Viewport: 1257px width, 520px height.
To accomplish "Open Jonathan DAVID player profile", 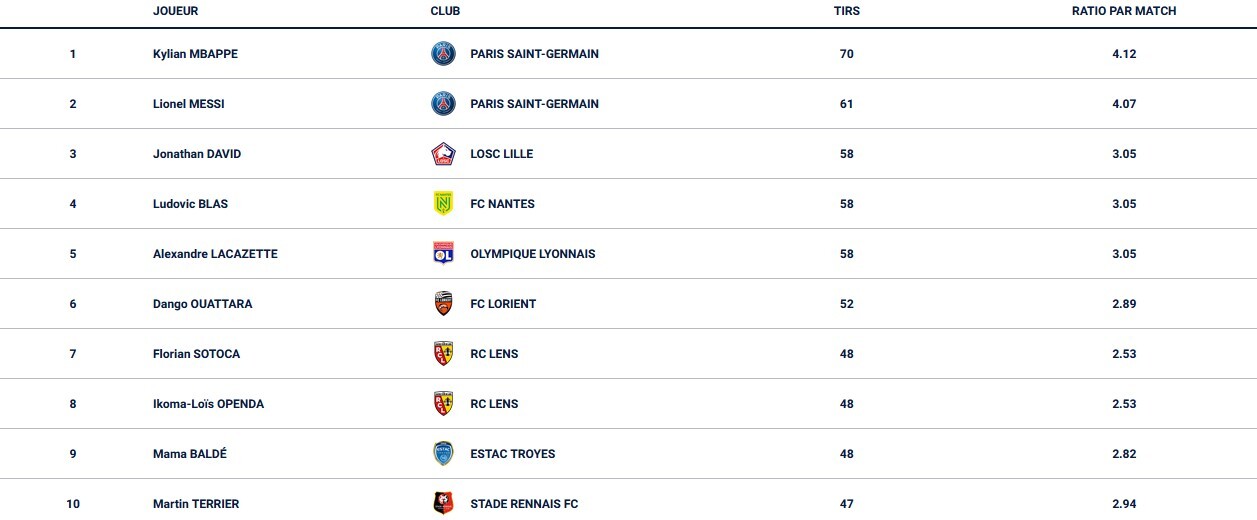I will tap(197, 154).
